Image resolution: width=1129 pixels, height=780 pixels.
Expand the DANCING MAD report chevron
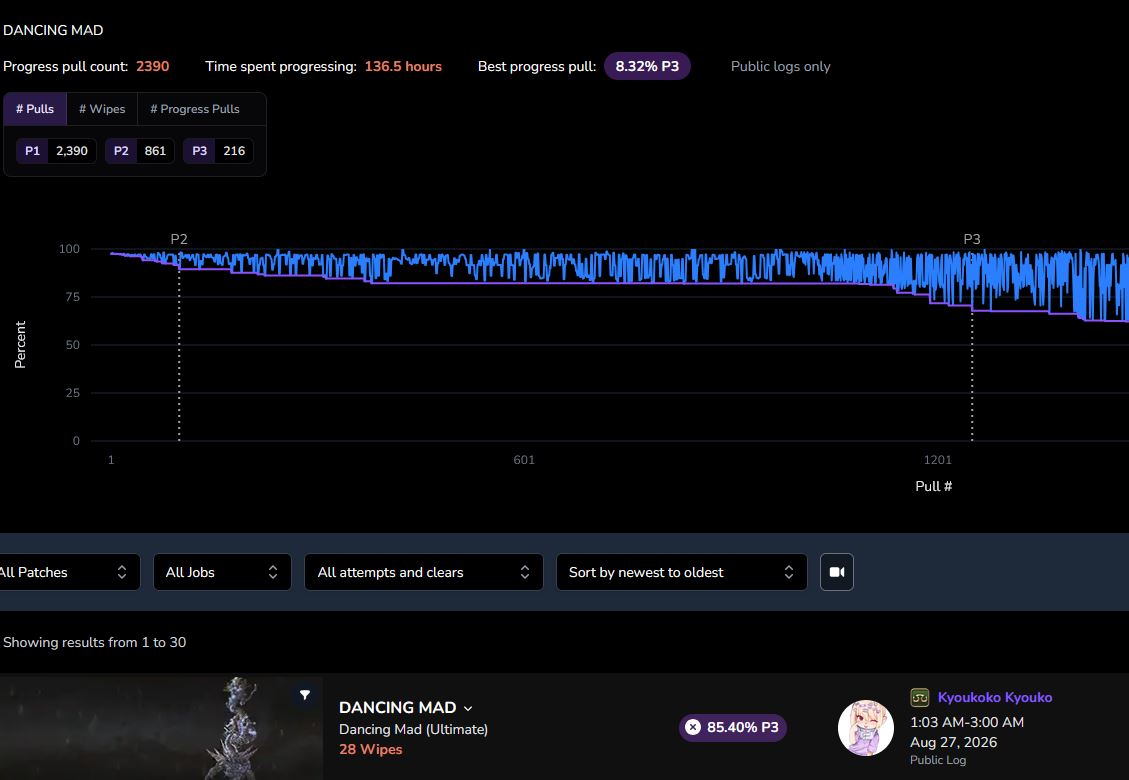pyautogui.click(x=468, y=709)
